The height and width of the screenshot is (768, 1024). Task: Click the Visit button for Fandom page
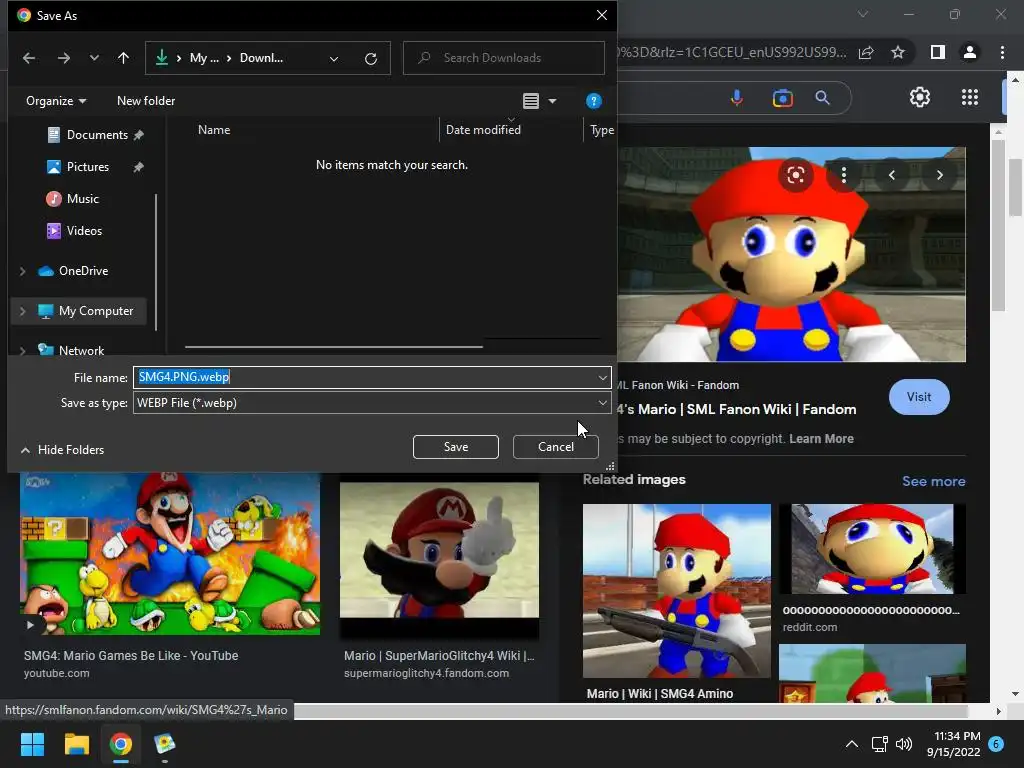pyautogui.click(x=918, y=397)
